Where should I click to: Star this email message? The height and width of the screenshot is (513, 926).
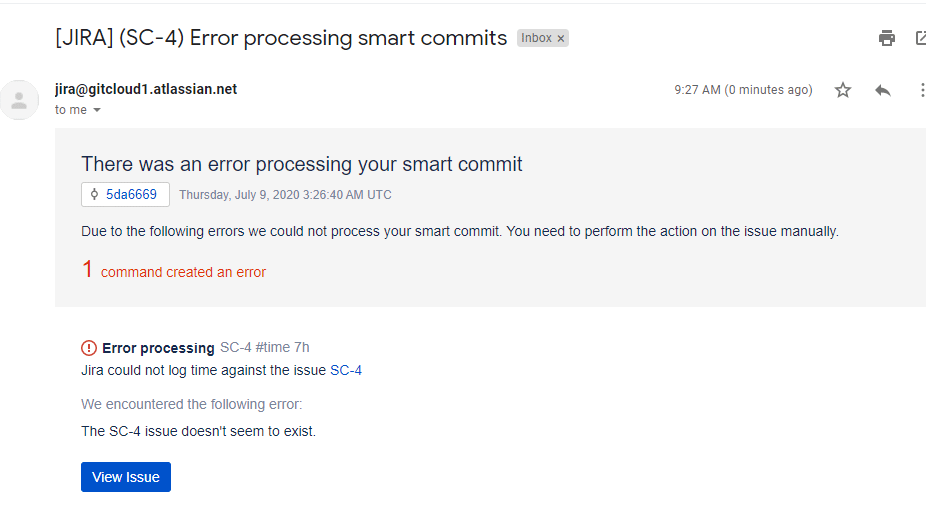(x=843, y=90)
